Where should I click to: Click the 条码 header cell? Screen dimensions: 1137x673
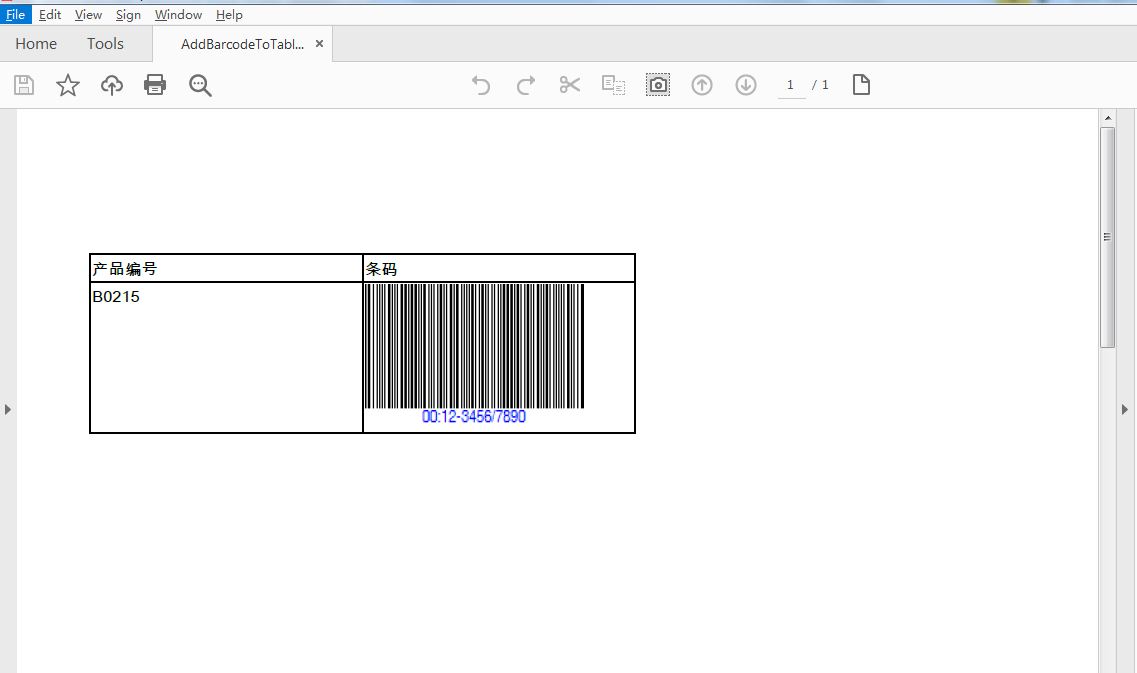(499, 268)
